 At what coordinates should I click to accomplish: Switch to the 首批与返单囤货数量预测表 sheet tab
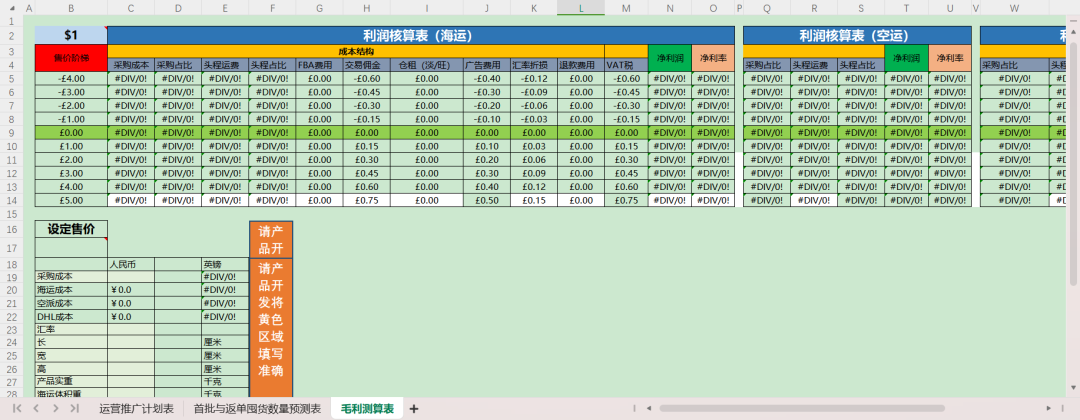257,408
